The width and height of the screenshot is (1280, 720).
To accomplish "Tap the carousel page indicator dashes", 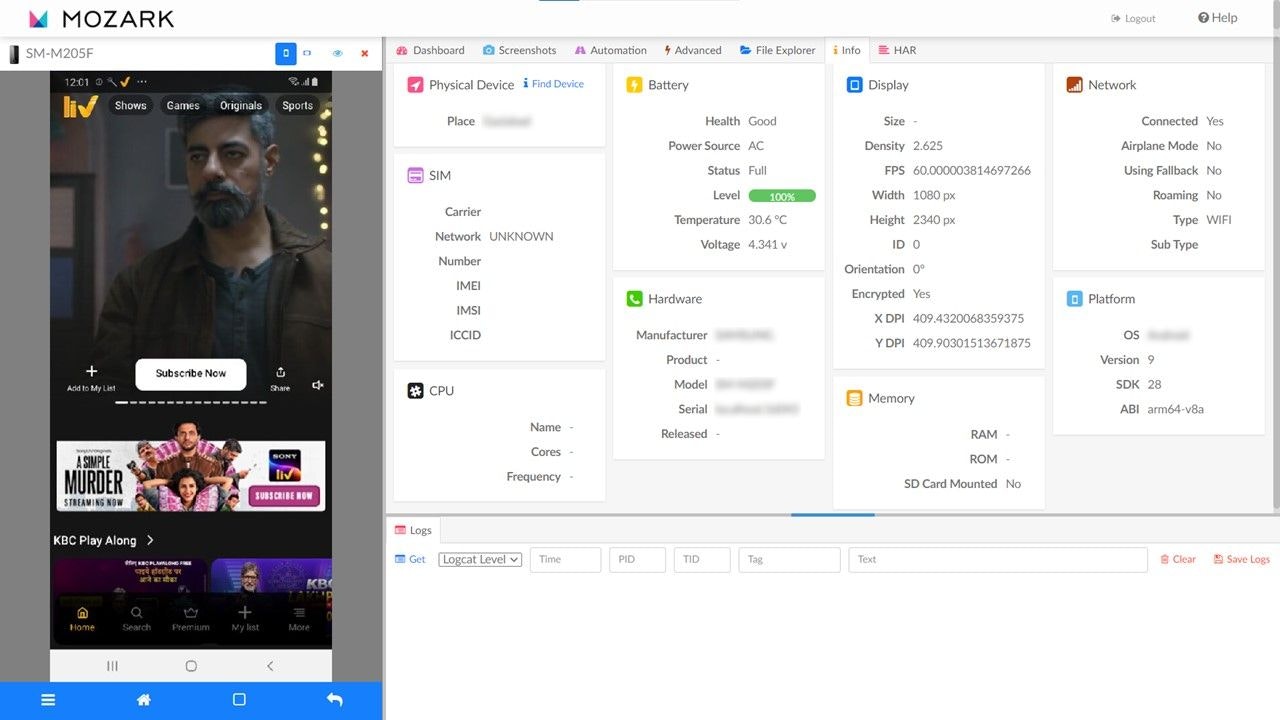I will click(x=191, y=402).
